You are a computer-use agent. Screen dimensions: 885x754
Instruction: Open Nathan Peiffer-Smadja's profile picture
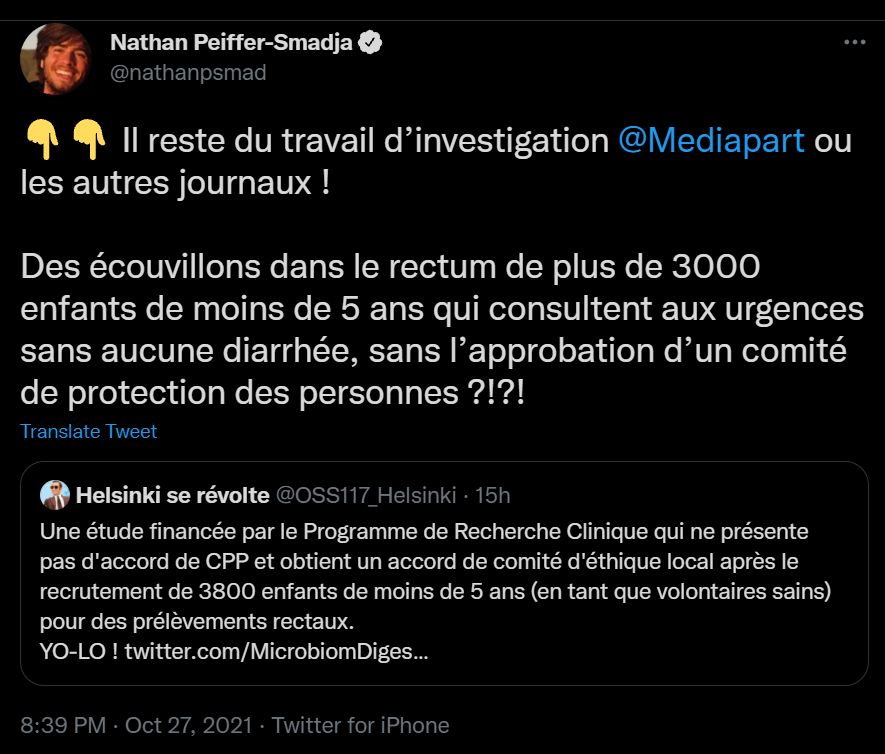56,59
